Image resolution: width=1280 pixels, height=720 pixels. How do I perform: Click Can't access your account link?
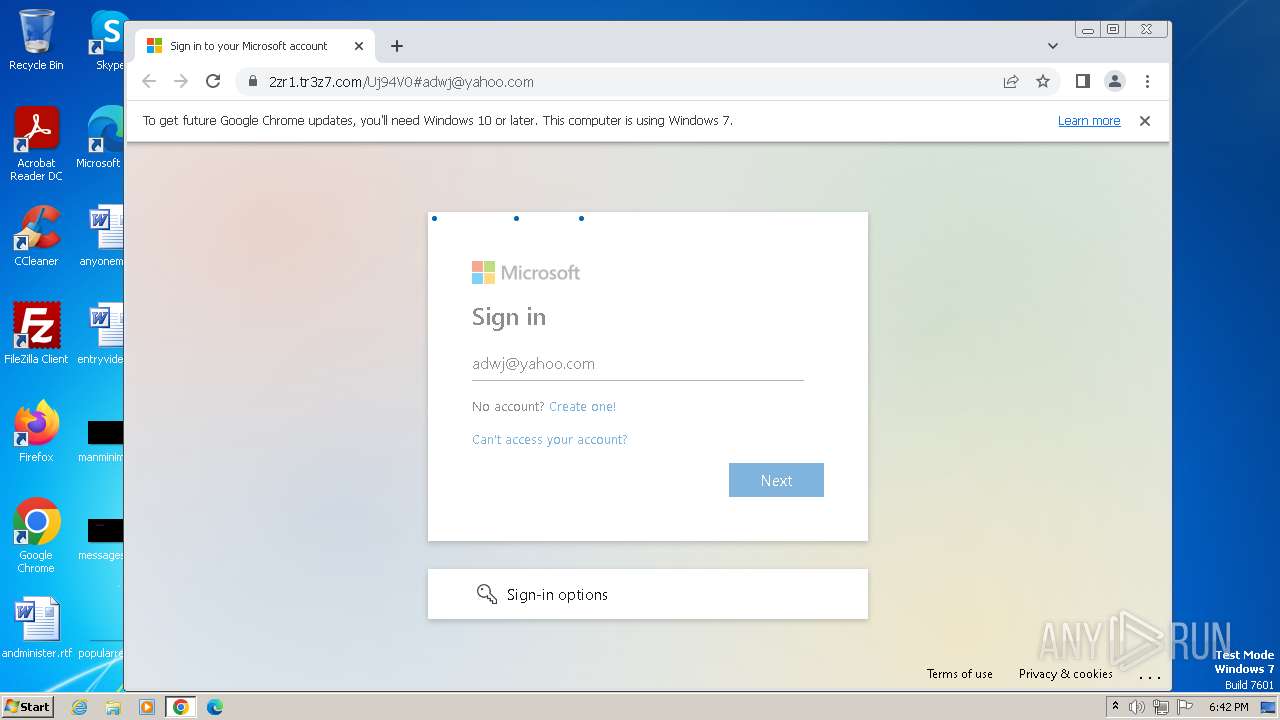550,440
